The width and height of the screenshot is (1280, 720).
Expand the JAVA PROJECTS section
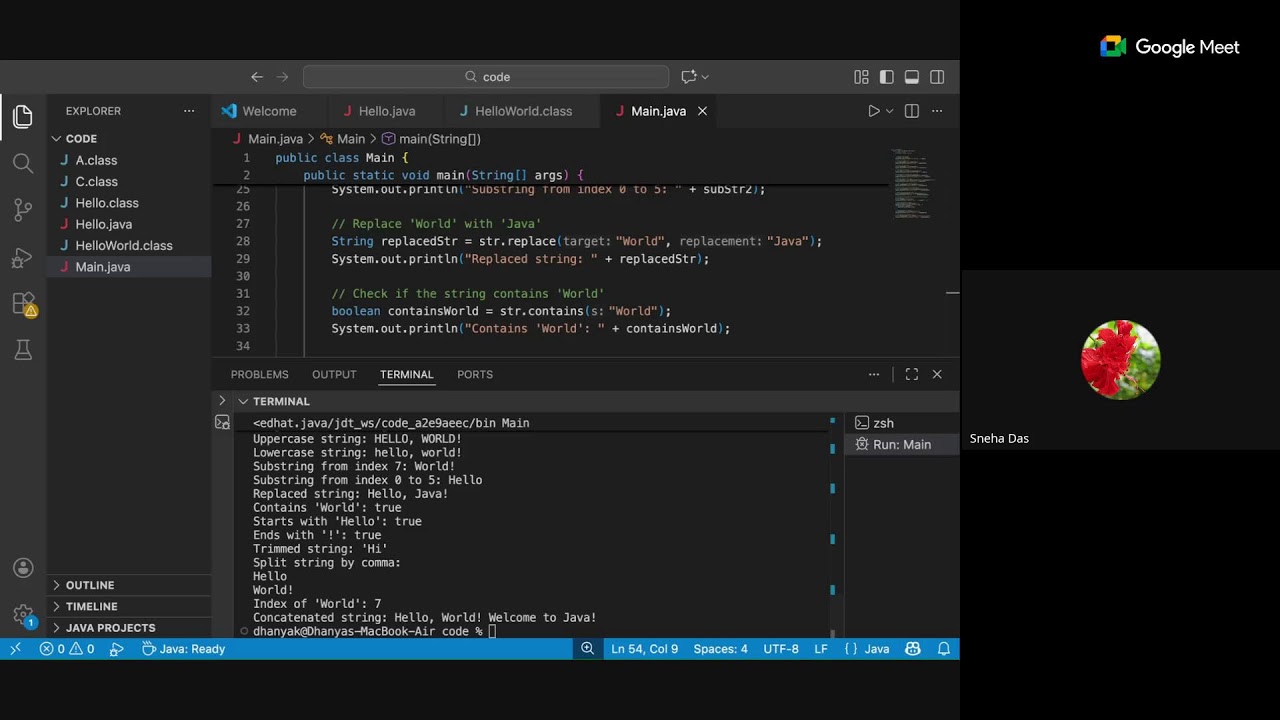(110, 628)
